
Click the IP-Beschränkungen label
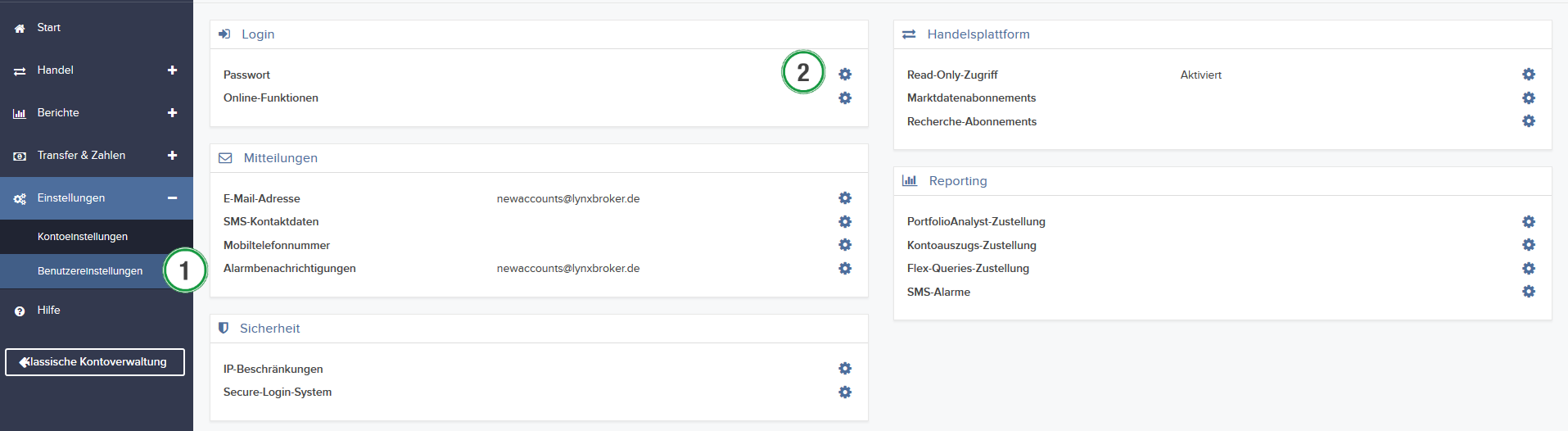point(273,369)
